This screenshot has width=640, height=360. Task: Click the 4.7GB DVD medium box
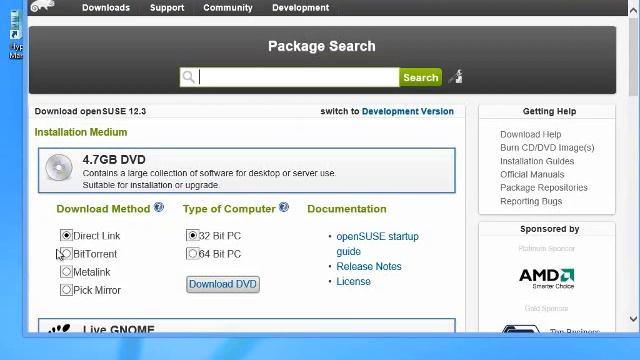tap(247, 170)
